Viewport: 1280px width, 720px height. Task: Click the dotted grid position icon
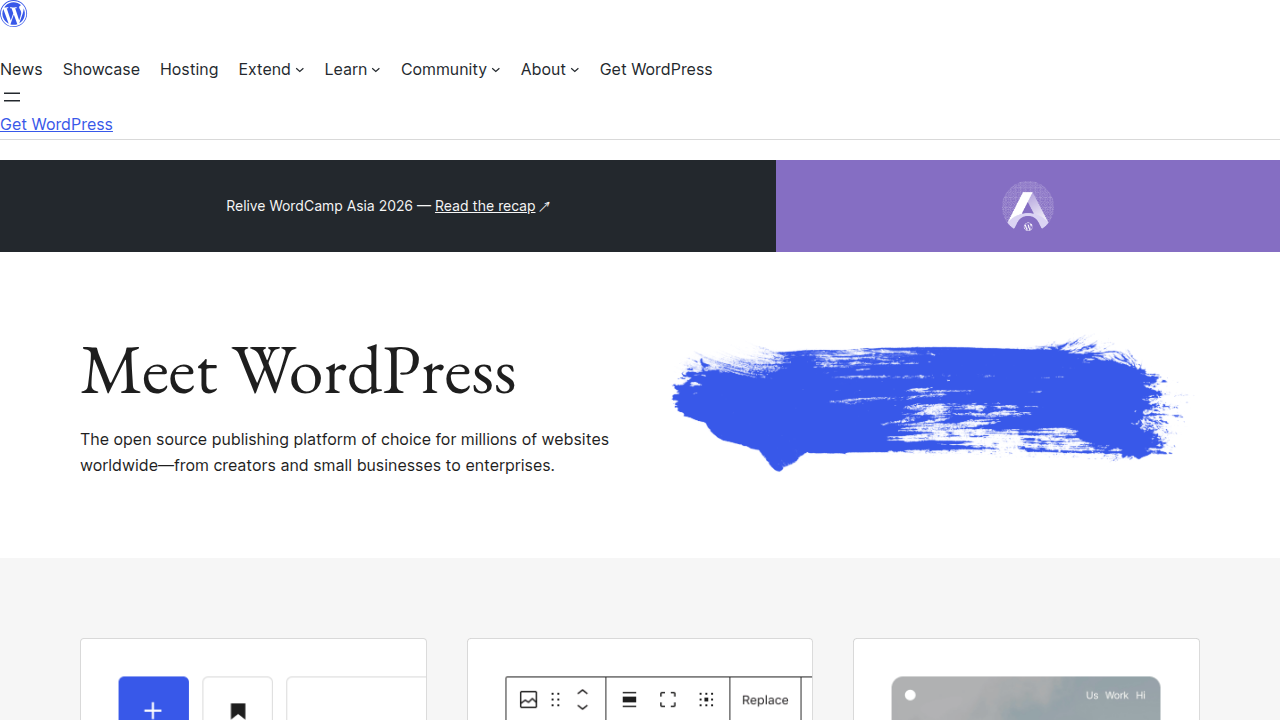click(706, 700)
